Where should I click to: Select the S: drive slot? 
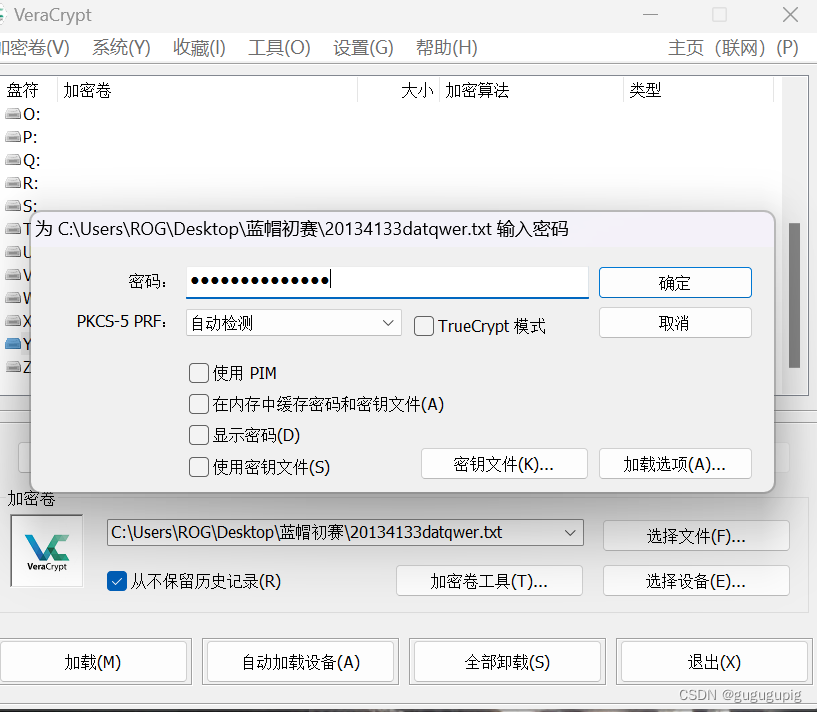pos(22,205)
